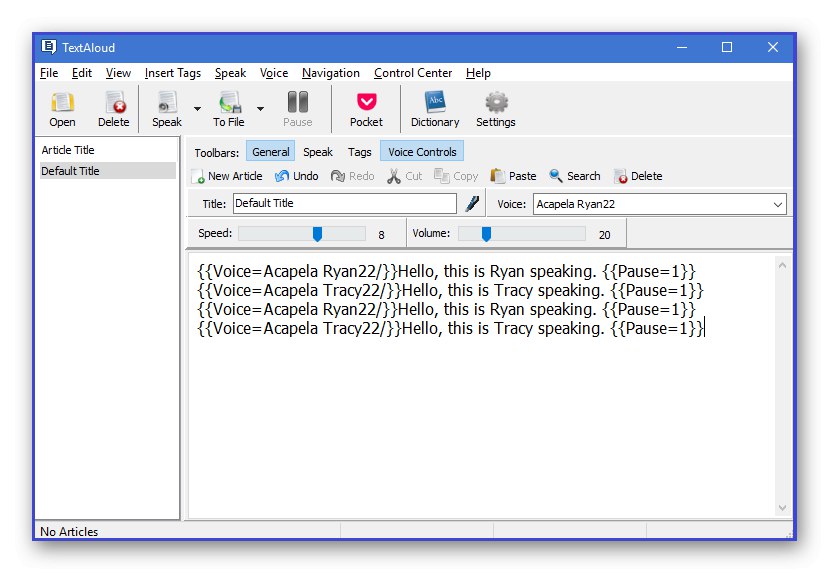Open the Speak menu
Image resolution: width=829 pixels, height=573 pixels.
[x=230, y=73]
